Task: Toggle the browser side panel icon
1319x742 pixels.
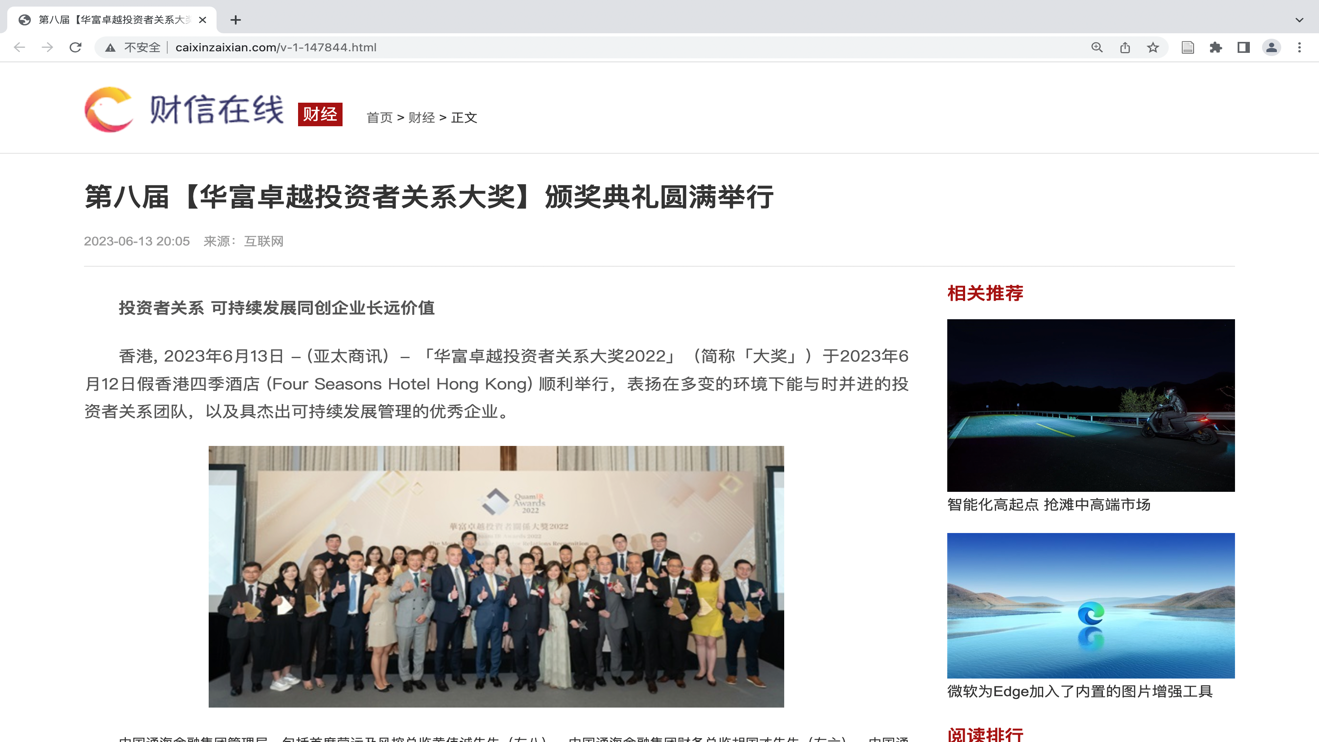Action: pyautogui.click(x=1244, y=47)
